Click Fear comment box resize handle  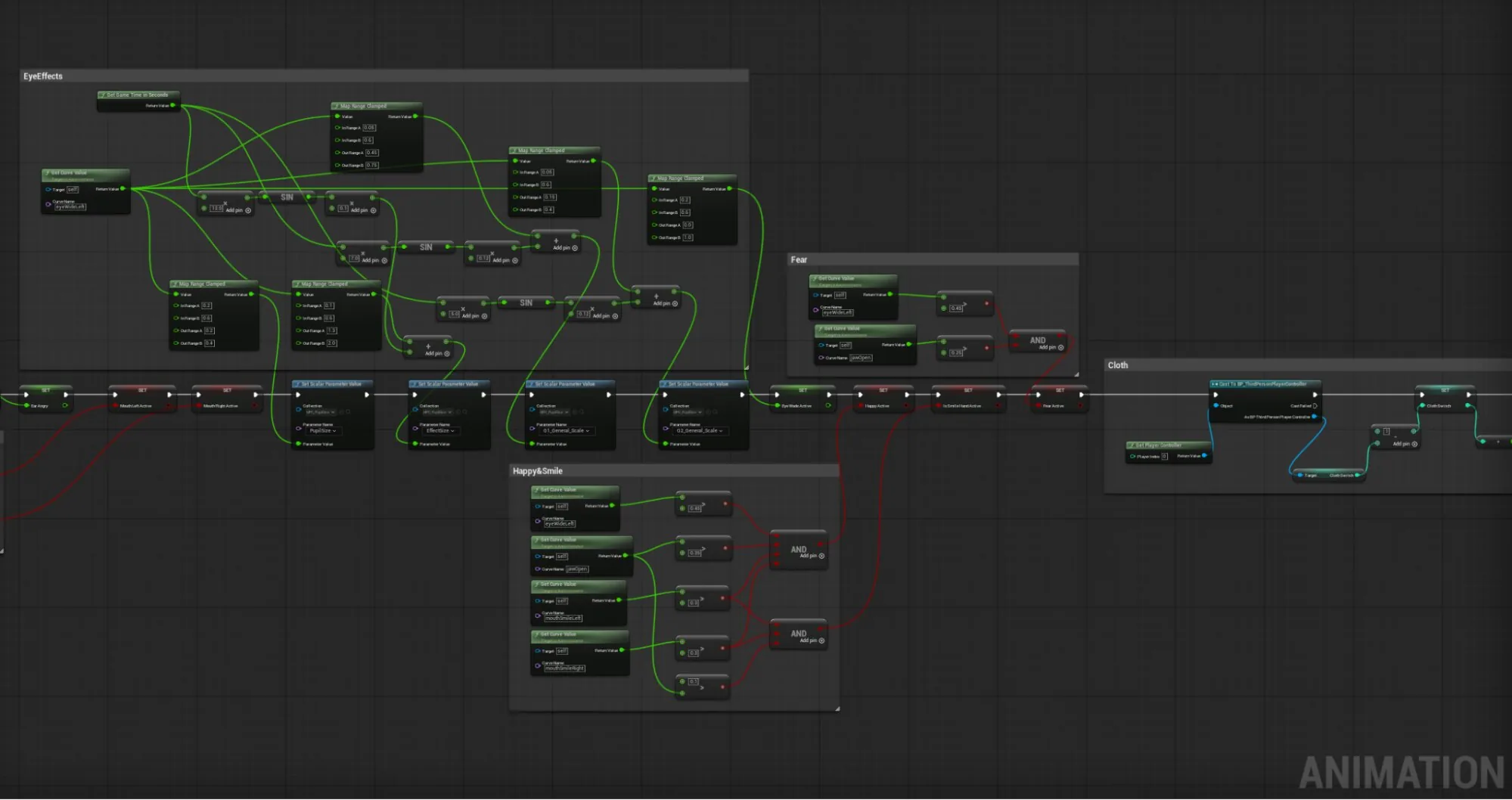1076,374
